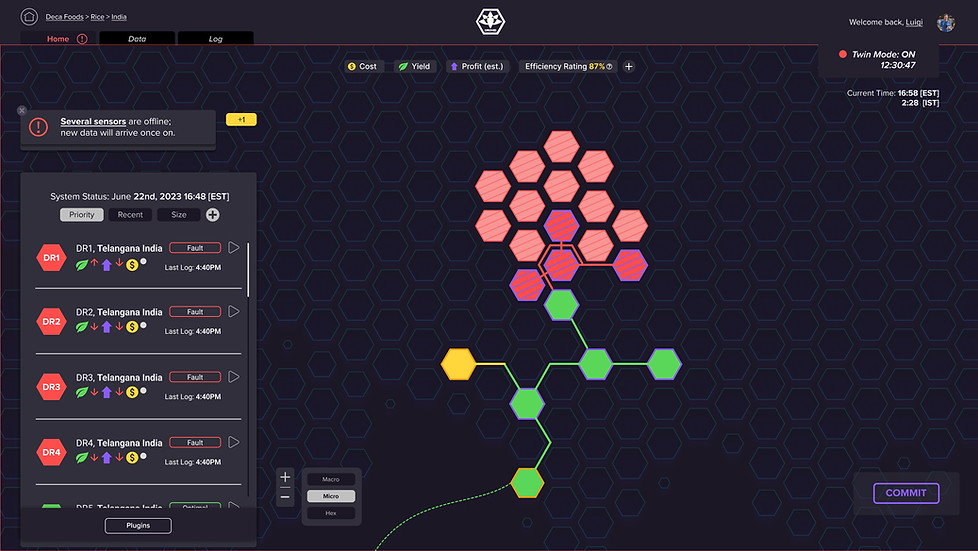The width and height of the screenshot is (978, 551).
Task: Click DR1 profit purple arrow icon
Action: click(107, 265)
